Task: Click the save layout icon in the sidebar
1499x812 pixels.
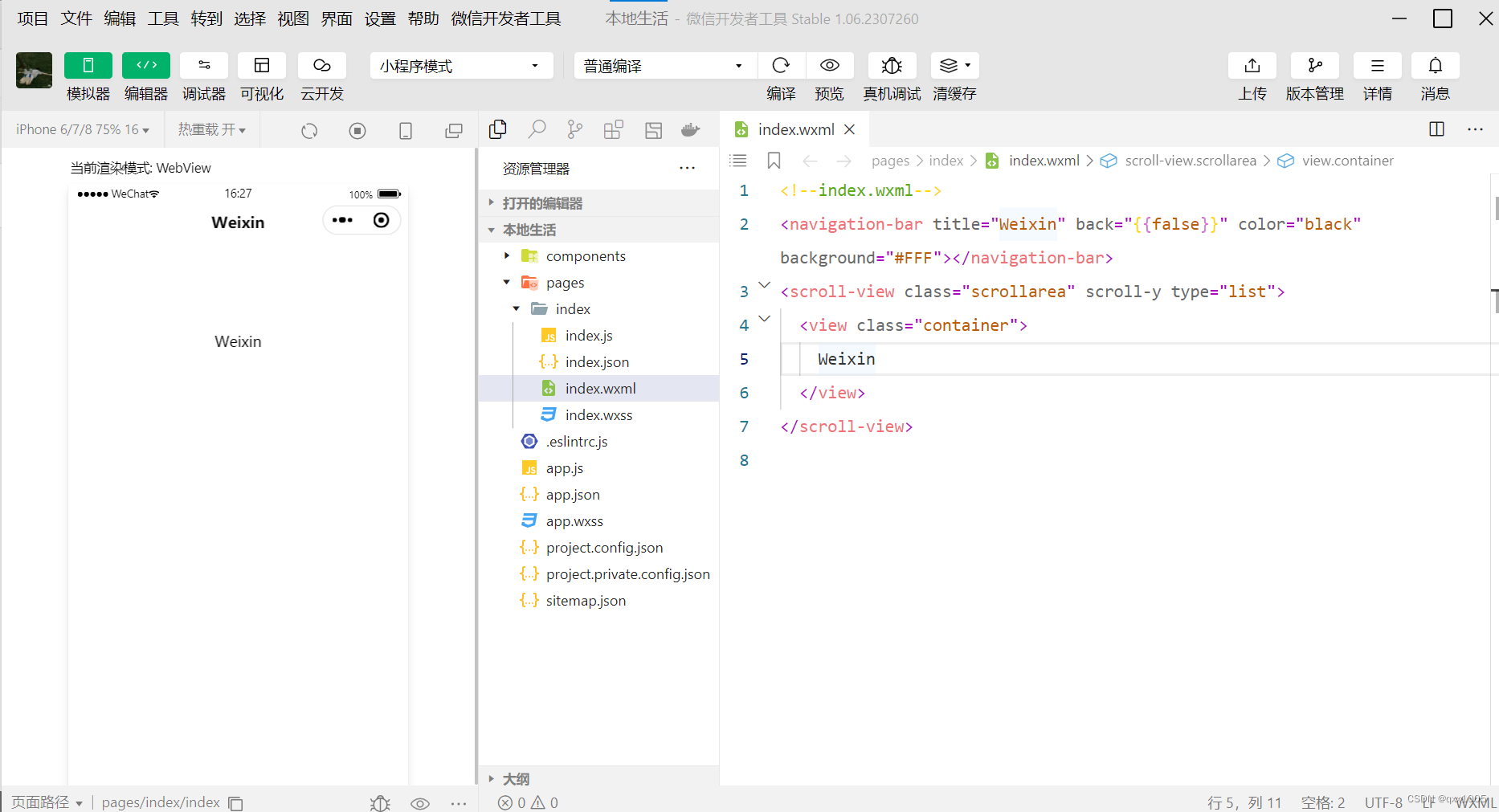Action: pyautogui.click(x=653, y=130)
